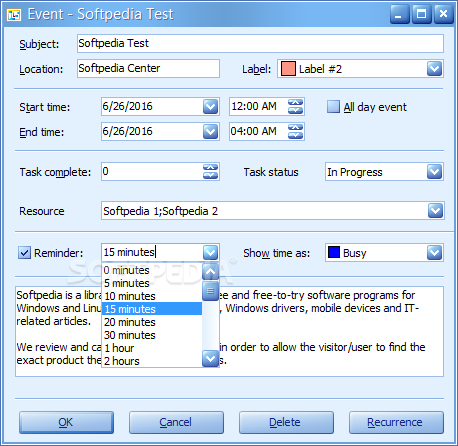The width and height of the screenshot is (458, 446).
Task: Open the End time date picker arrow
Action: point(210,132)
